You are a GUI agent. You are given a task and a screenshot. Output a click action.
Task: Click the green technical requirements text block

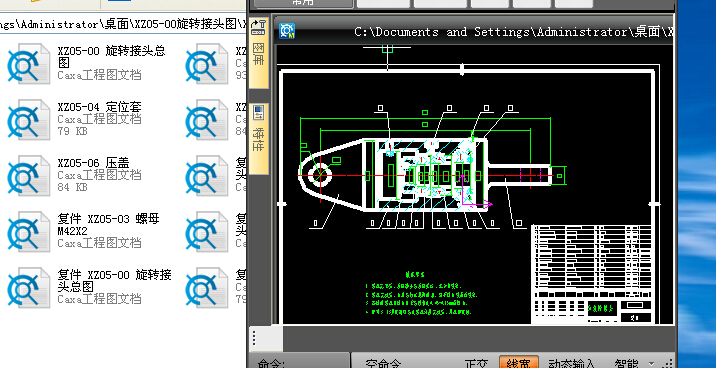point(421,294)
